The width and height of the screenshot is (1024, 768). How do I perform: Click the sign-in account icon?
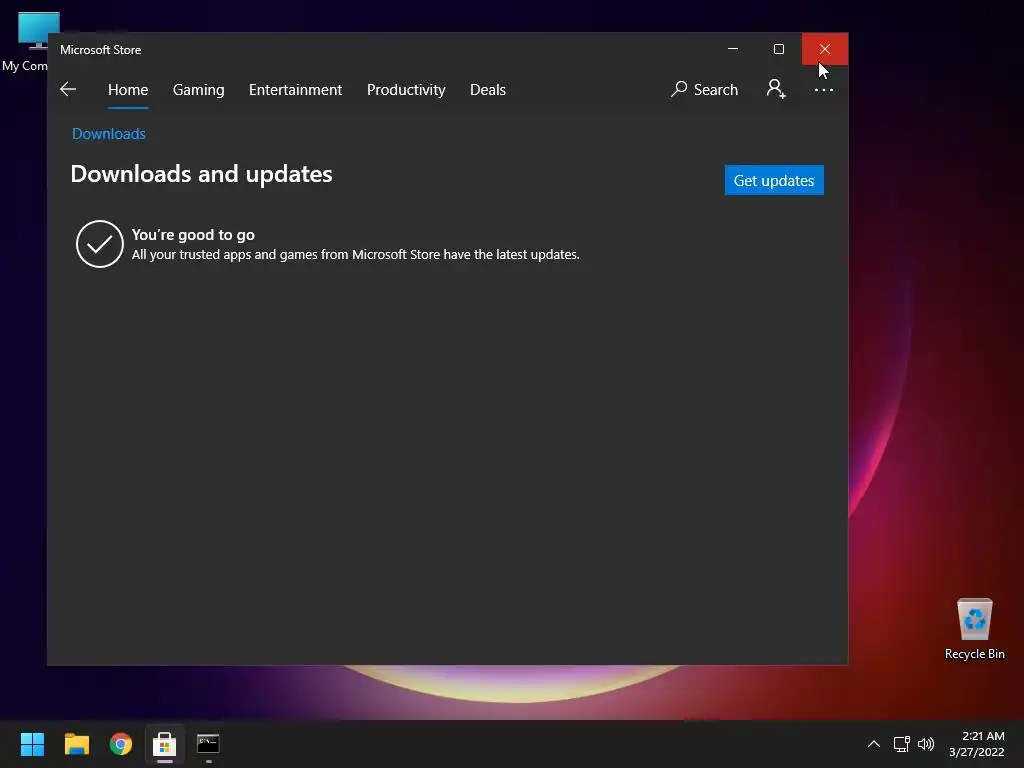click(x=776, y=89)
